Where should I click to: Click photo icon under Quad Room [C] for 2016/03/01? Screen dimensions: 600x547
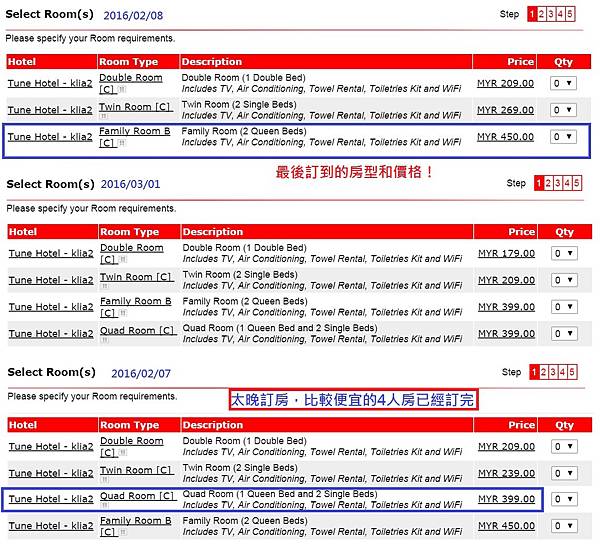click(x=104, y=340)
